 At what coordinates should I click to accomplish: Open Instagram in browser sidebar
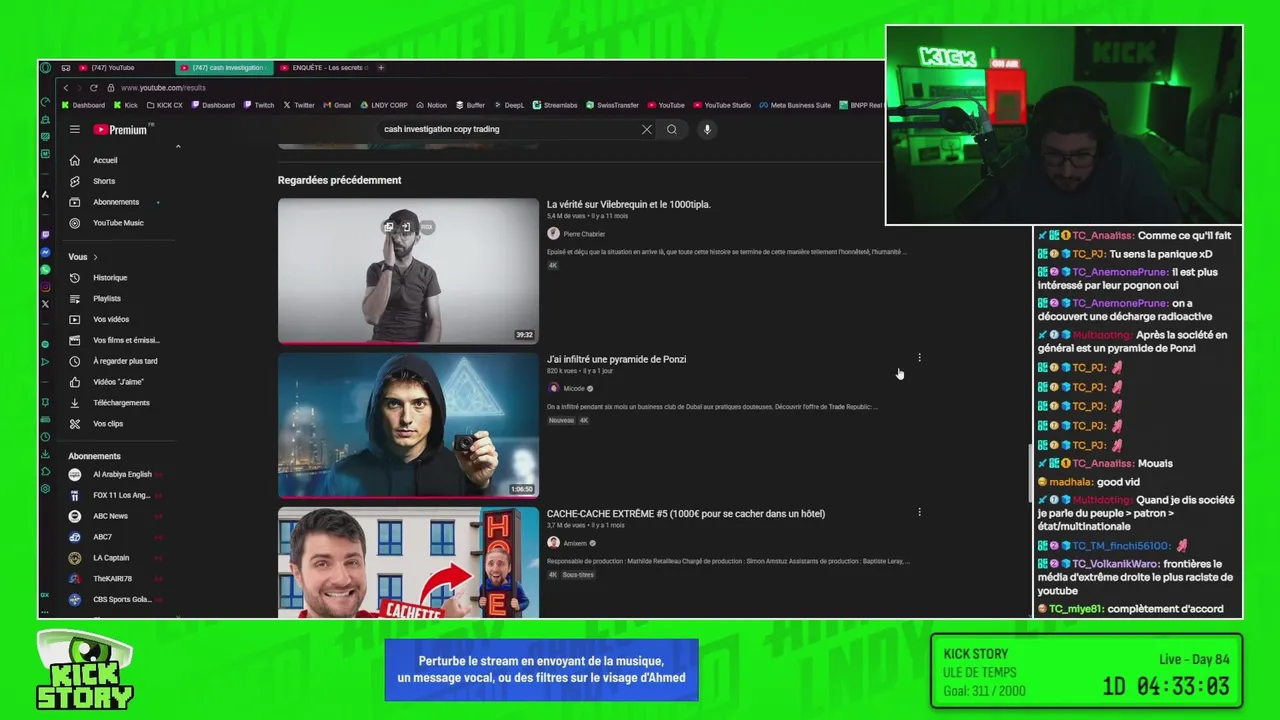[x=45, y=287]
